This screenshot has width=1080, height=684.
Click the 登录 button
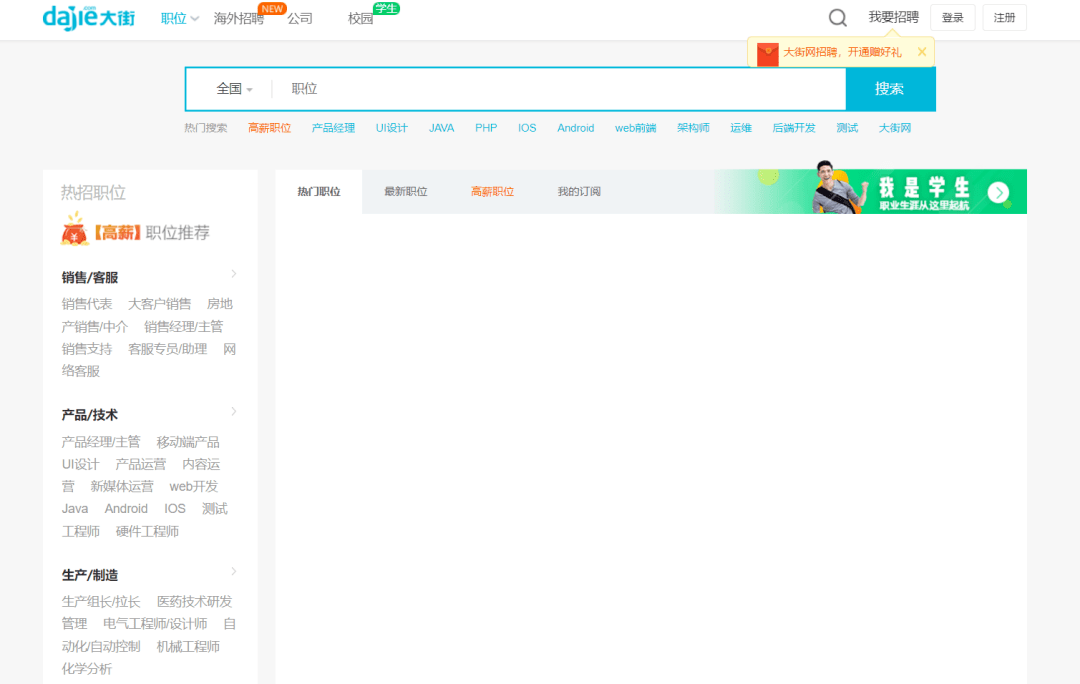tap(952, 18)
